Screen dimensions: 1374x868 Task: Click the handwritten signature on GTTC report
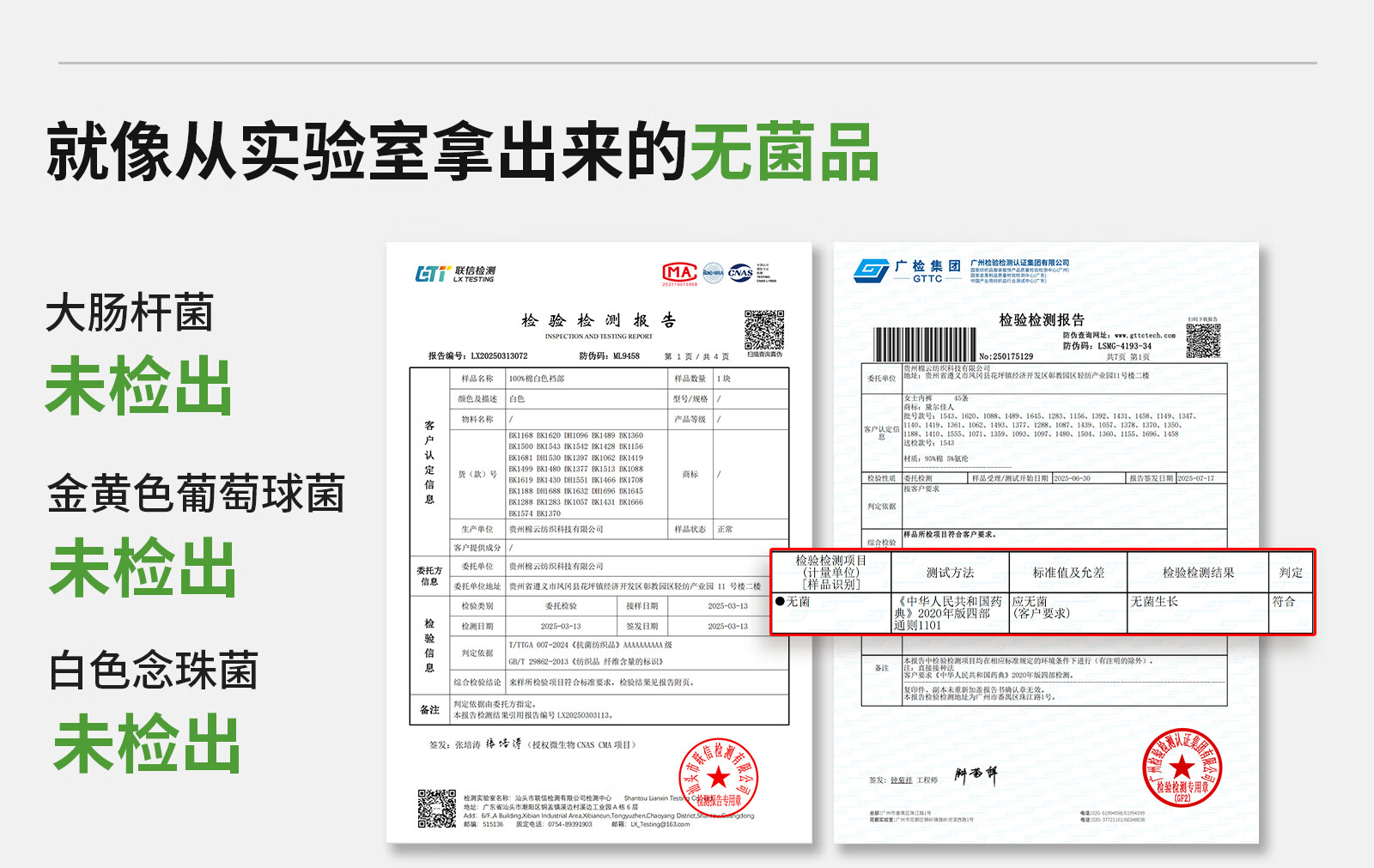[x=976, y=776]
